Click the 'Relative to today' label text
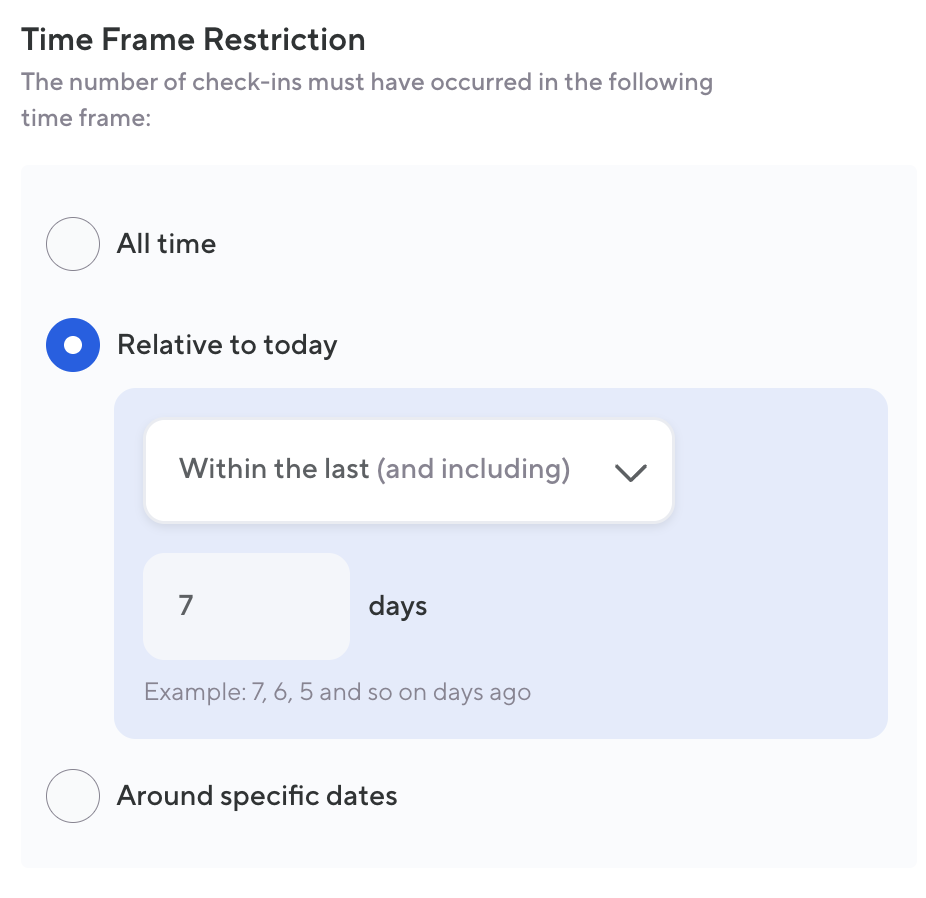 [x=227, y=345]
